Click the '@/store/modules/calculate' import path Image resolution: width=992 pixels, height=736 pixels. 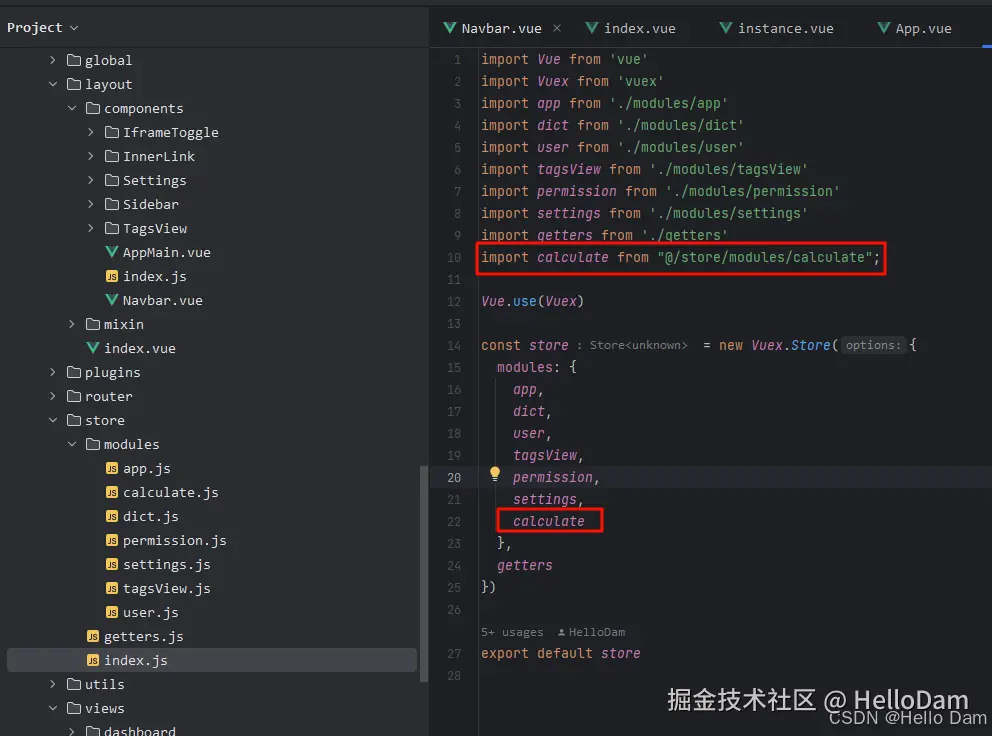coord(764,257)
